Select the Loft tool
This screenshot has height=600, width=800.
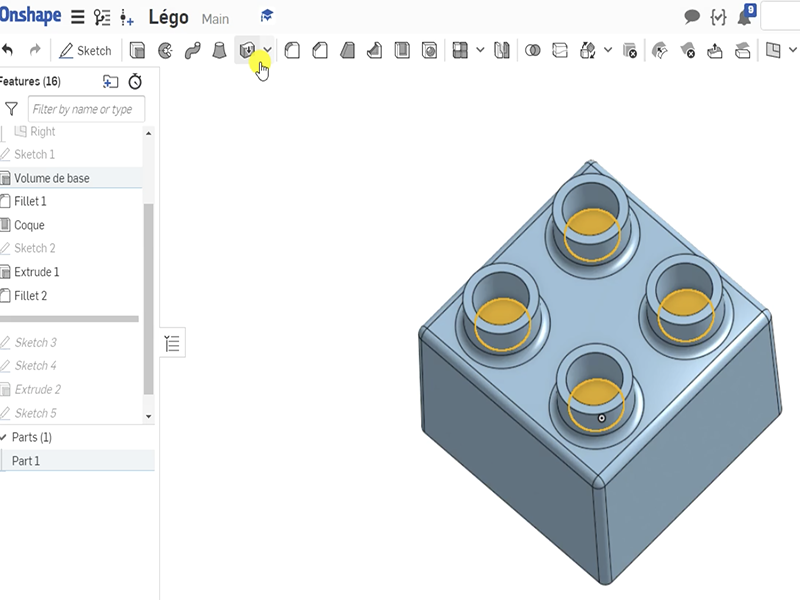pos(219,51)
